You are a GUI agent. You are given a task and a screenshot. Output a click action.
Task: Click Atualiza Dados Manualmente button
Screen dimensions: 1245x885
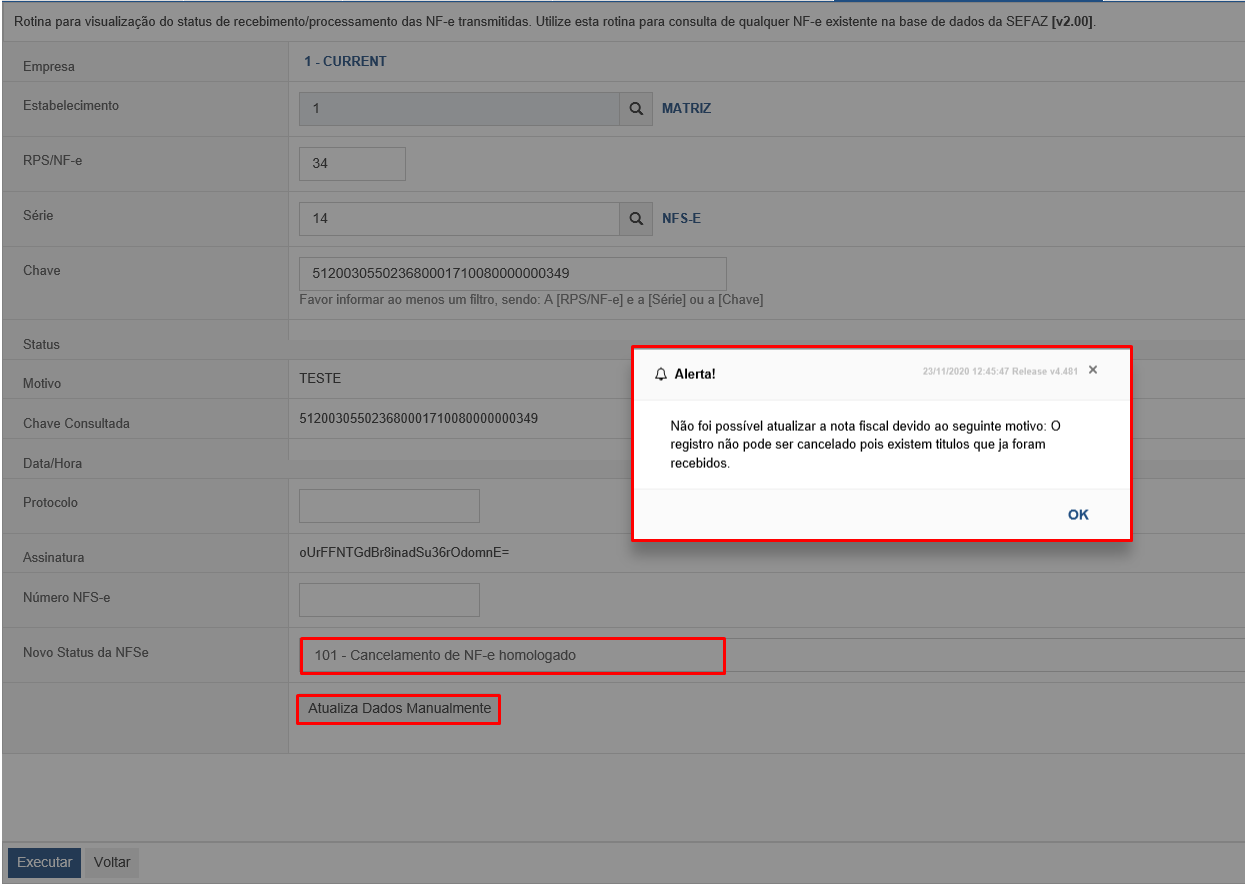tap(399, 709)
